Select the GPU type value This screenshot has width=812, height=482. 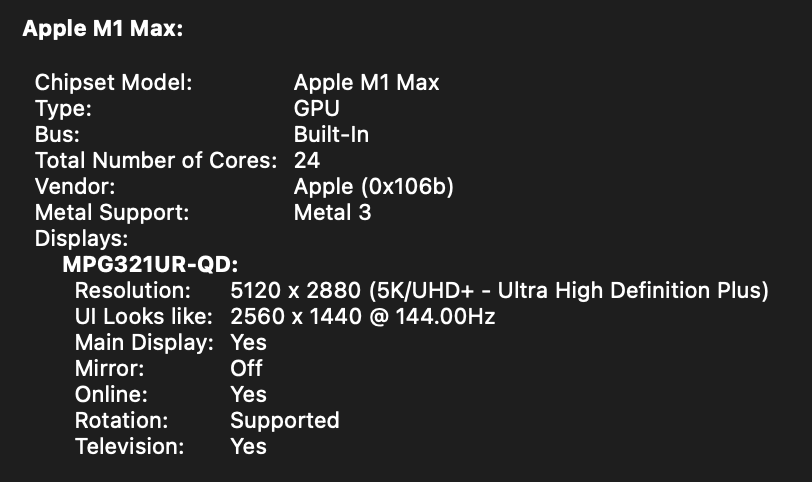[x=316, y=109]
